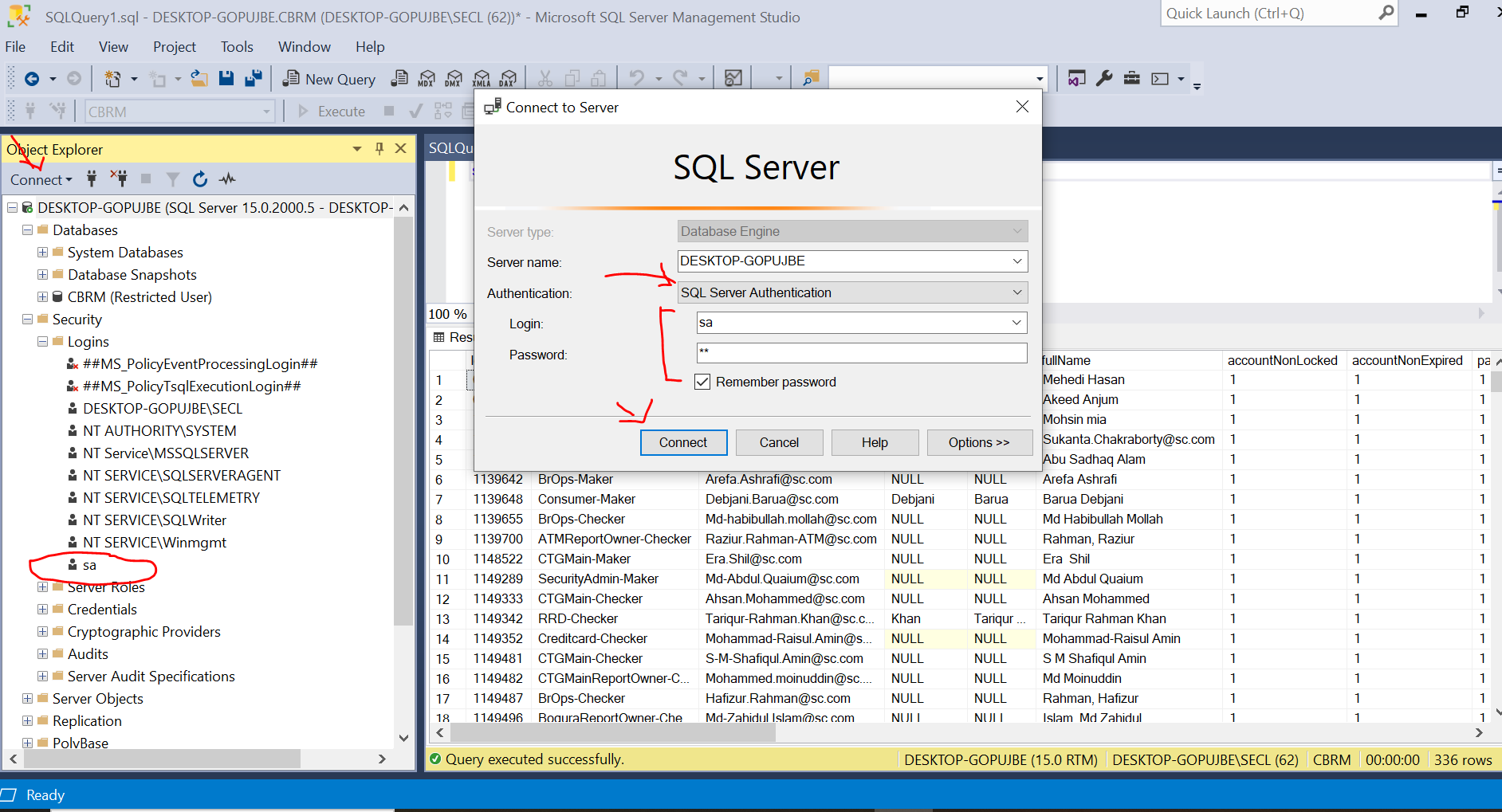Click the Filter funnel icon in Object Explorer

point(172,178)
